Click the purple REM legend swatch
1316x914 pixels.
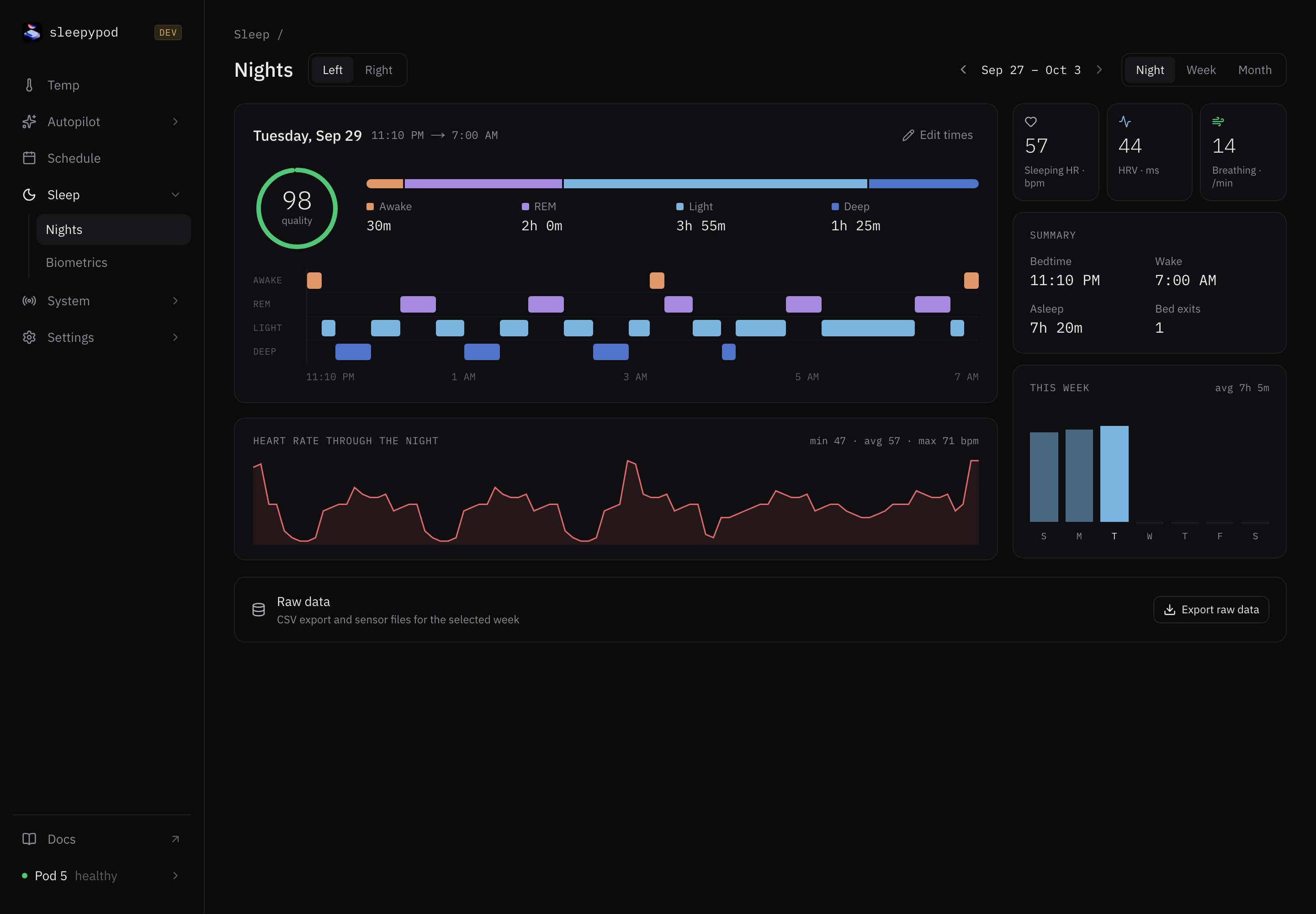pos(525,207)
